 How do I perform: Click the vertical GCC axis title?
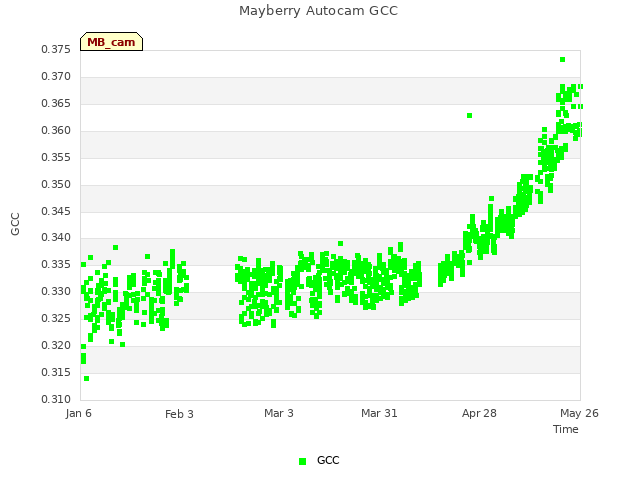(15, 224)
